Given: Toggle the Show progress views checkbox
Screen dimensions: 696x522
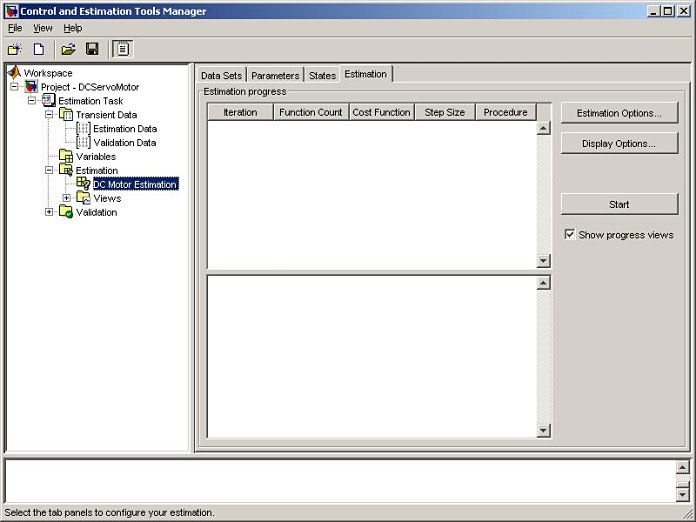Looking at the screenshot, I should click(569, 235).
